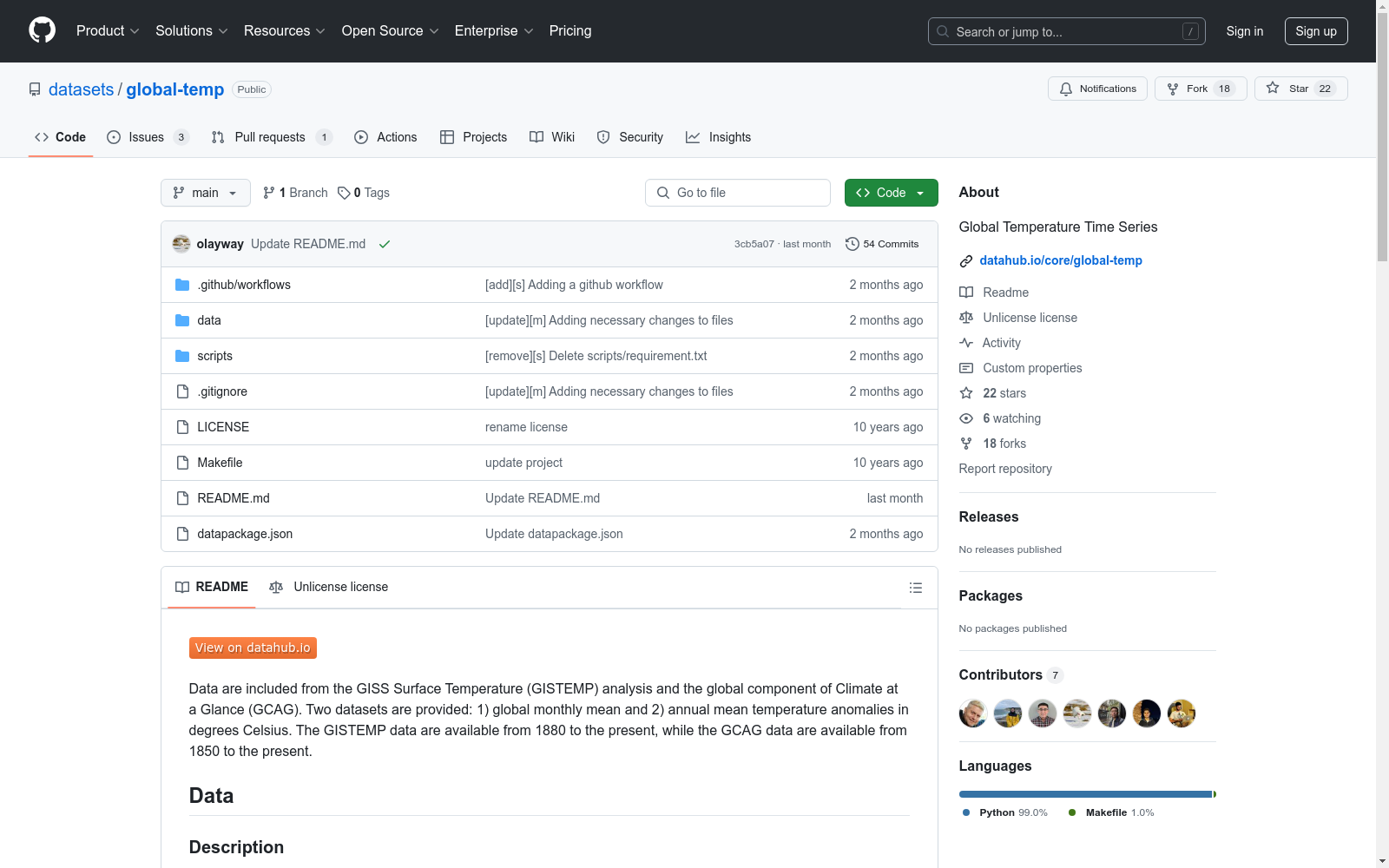This screenshot has height=868, width=1389.
Task: Open the green Code dropdown button
Action: [891, 193]
